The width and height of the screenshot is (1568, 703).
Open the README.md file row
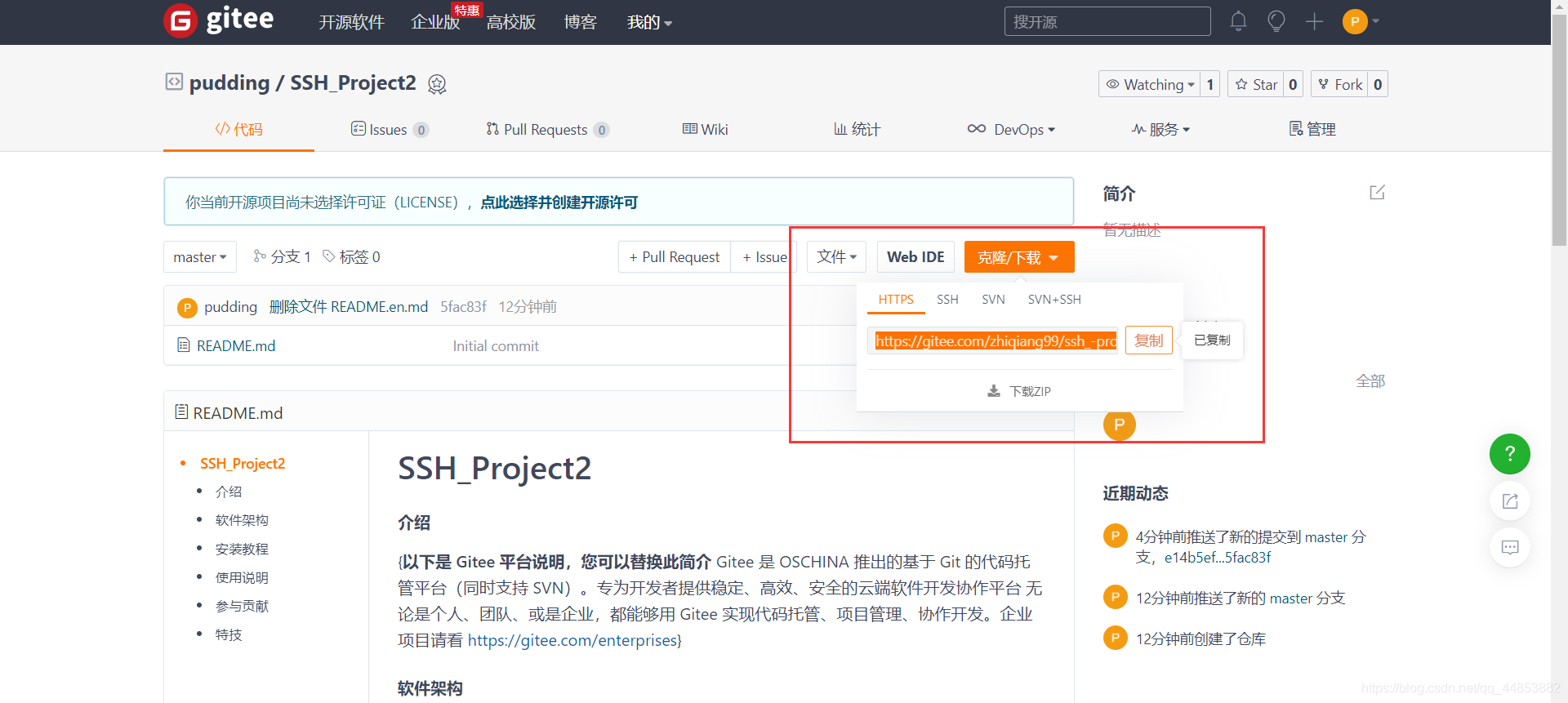[x=236, y=346]
